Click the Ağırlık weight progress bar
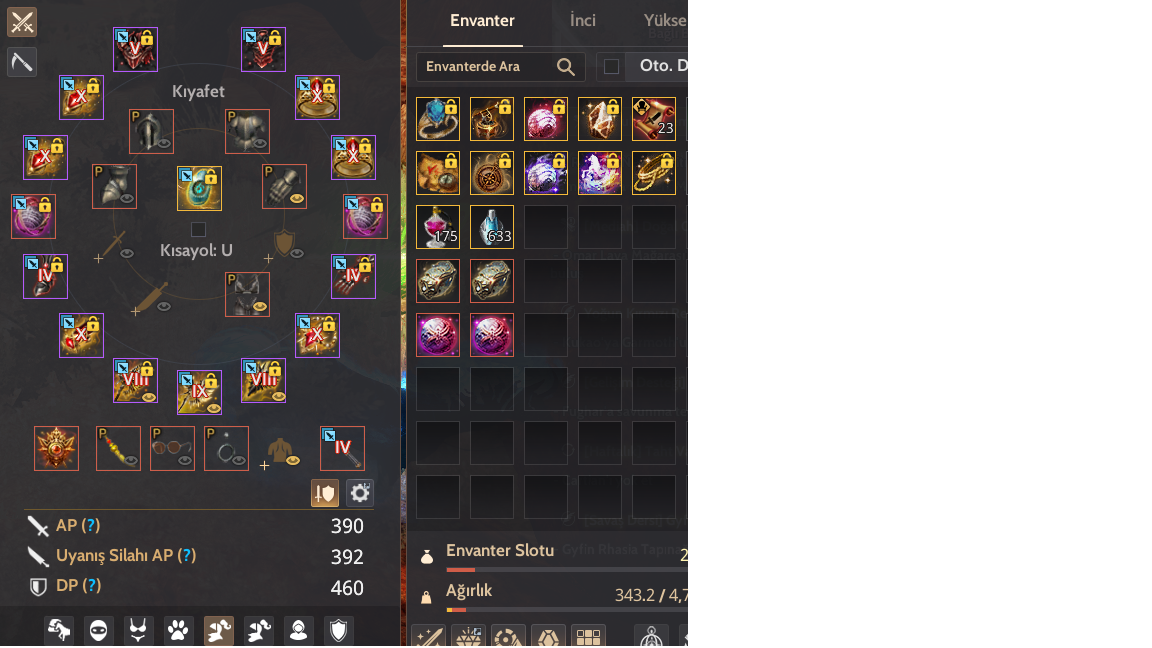 coord(566,609)
